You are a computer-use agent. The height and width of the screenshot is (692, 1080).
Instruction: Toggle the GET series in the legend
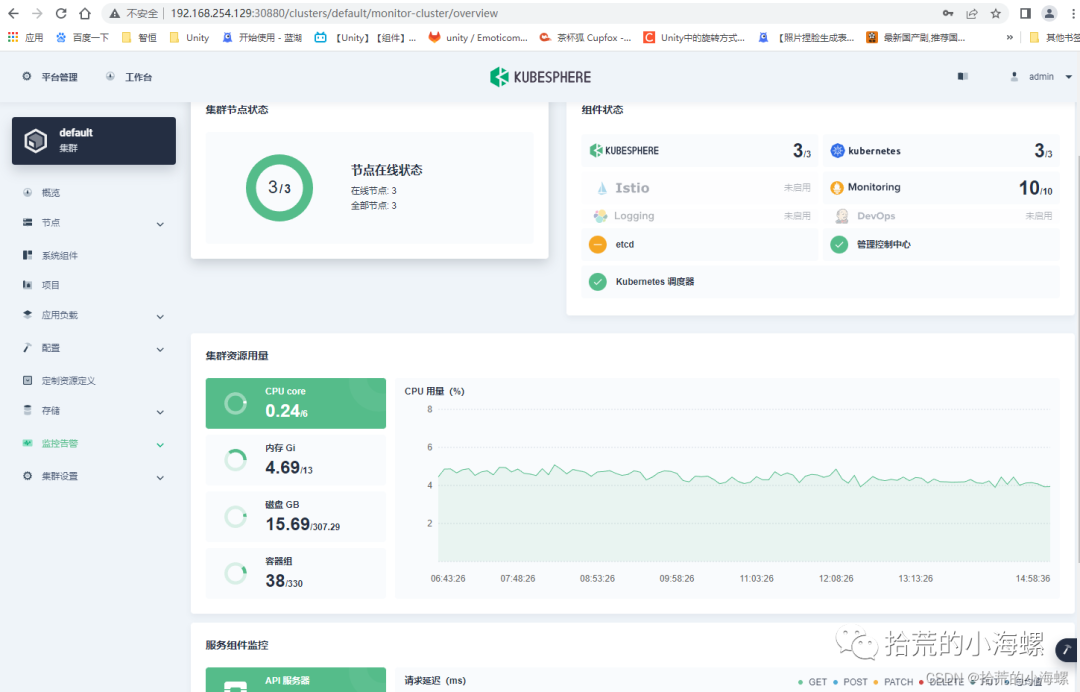(812, 682)
